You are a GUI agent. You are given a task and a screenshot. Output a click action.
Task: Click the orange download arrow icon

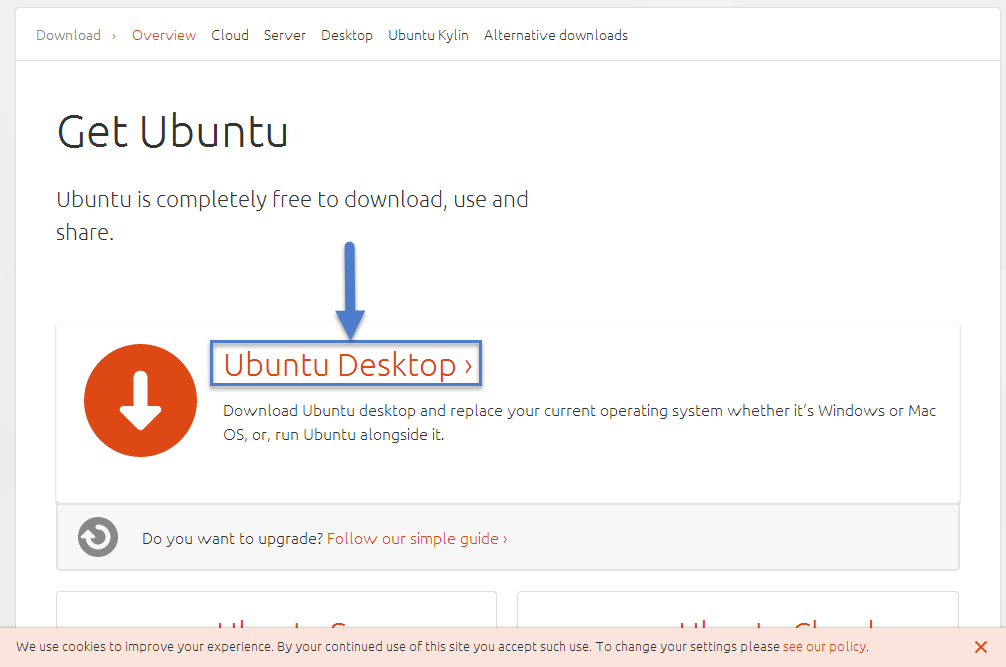pyautogui.click(x=141, y=400)
